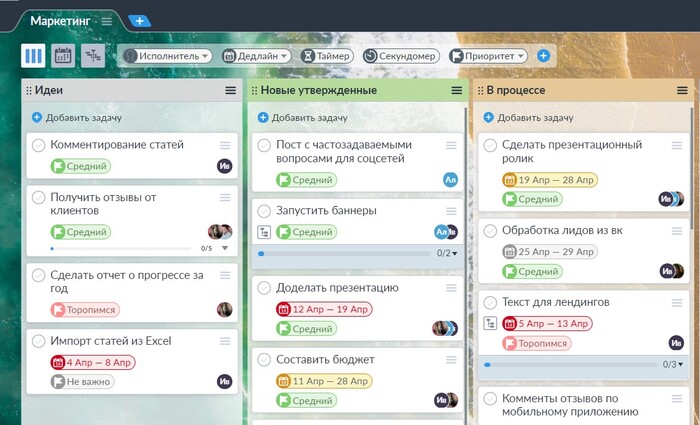Open menu of Текст для лендингов card
The width and height of the screenshot is (700, 425).
[x=677, y=303]
